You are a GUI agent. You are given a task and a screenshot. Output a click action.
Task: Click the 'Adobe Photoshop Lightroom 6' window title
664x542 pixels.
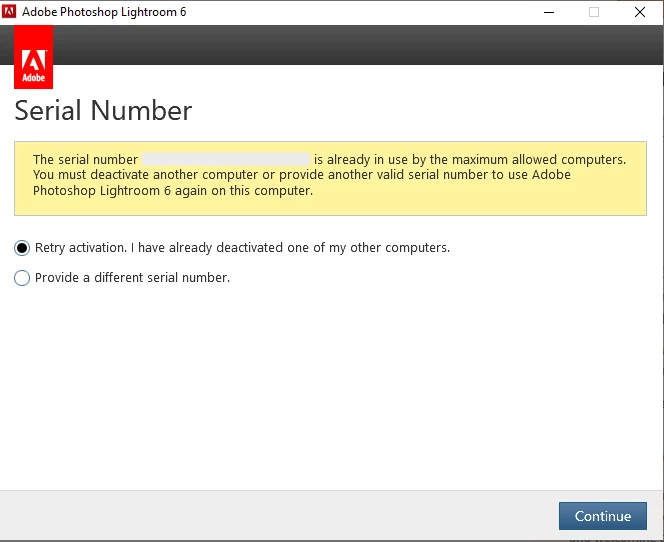[x=104, y=12]
